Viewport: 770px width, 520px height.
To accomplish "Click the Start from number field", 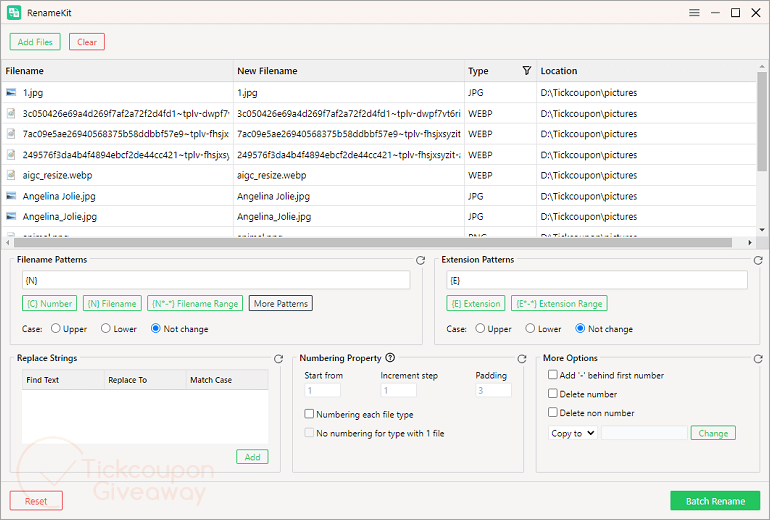I will (322, 390).
